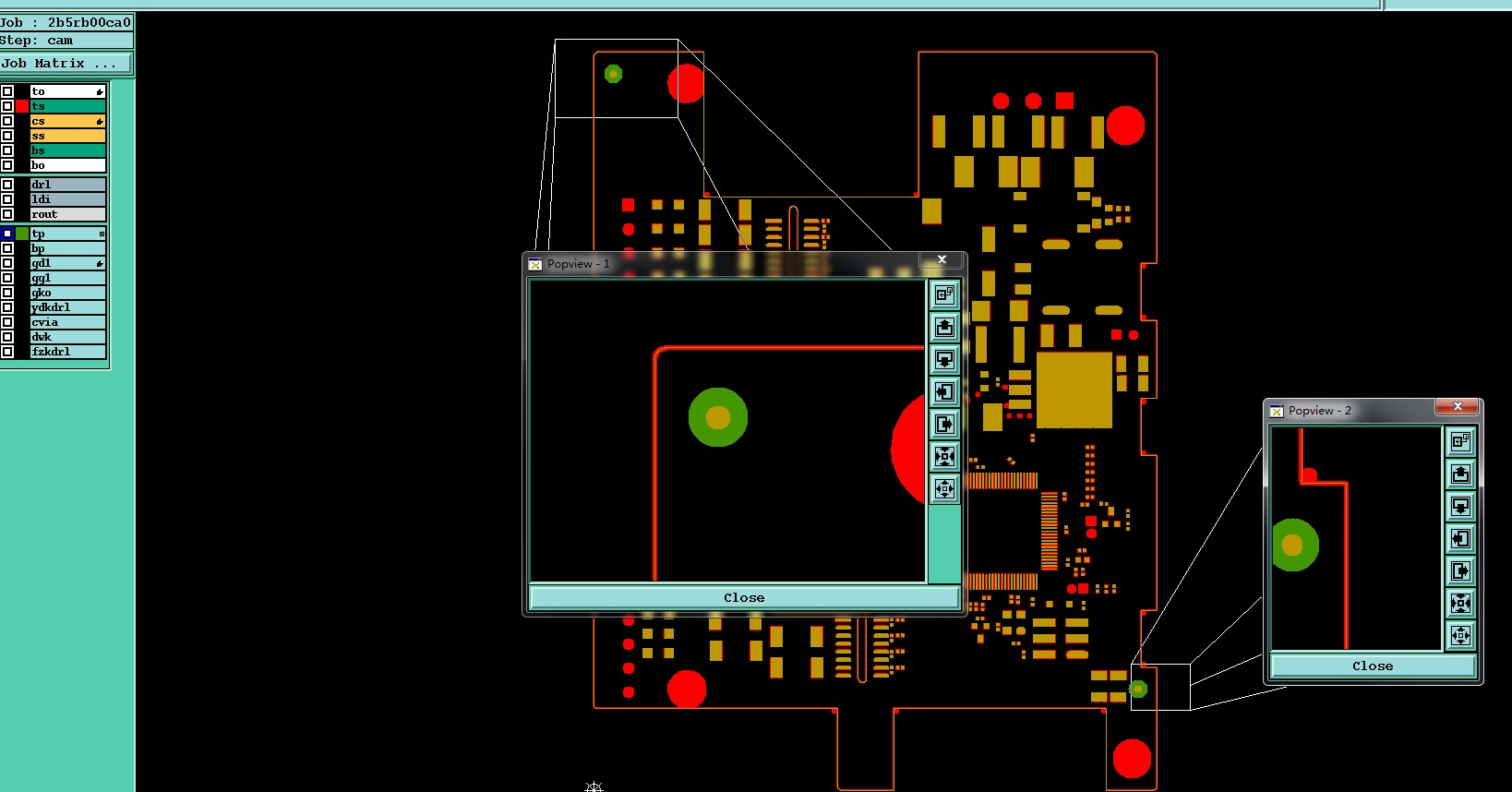Select layer name 'rout'
This screenshot has height=792, width=1512.
68,214
